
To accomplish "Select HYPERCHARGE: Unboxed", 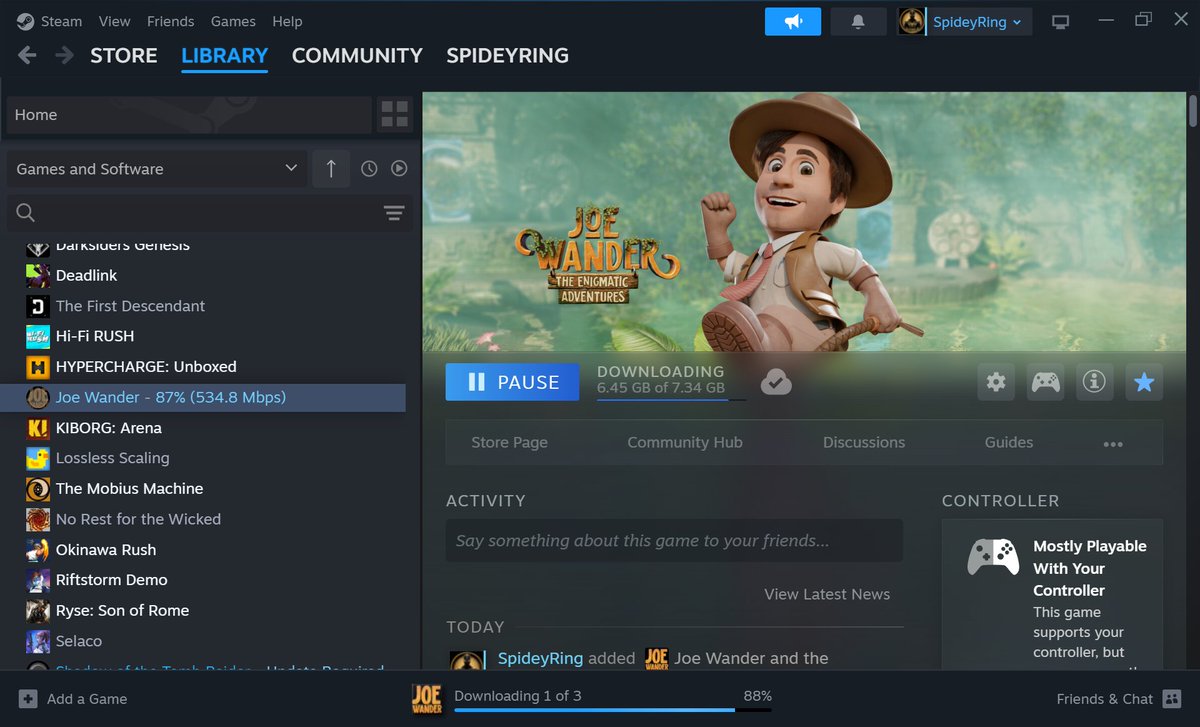I will point(146,367).
